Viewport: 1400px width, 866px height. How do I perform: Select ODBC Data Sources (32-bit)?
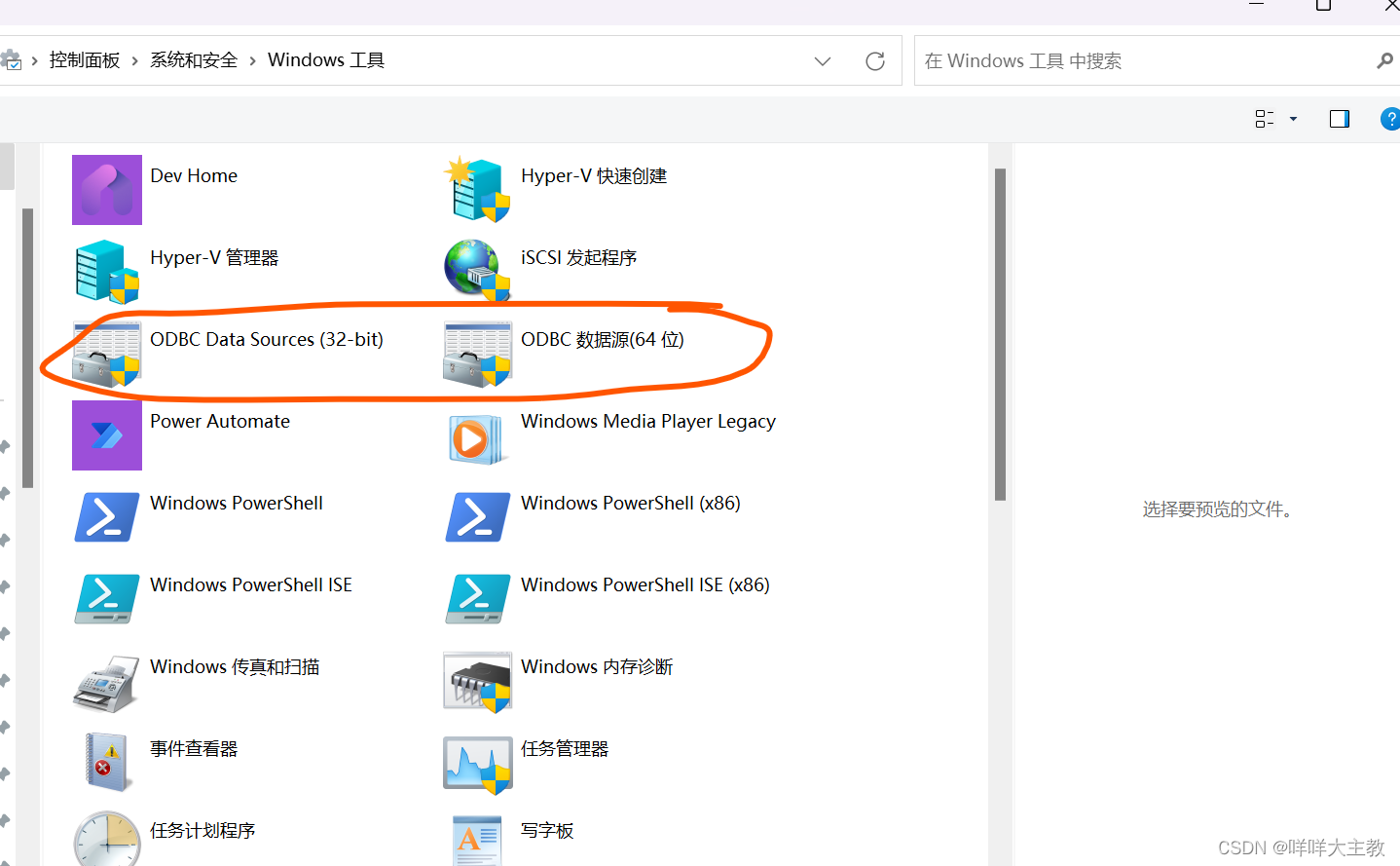(x=266, y=339)
